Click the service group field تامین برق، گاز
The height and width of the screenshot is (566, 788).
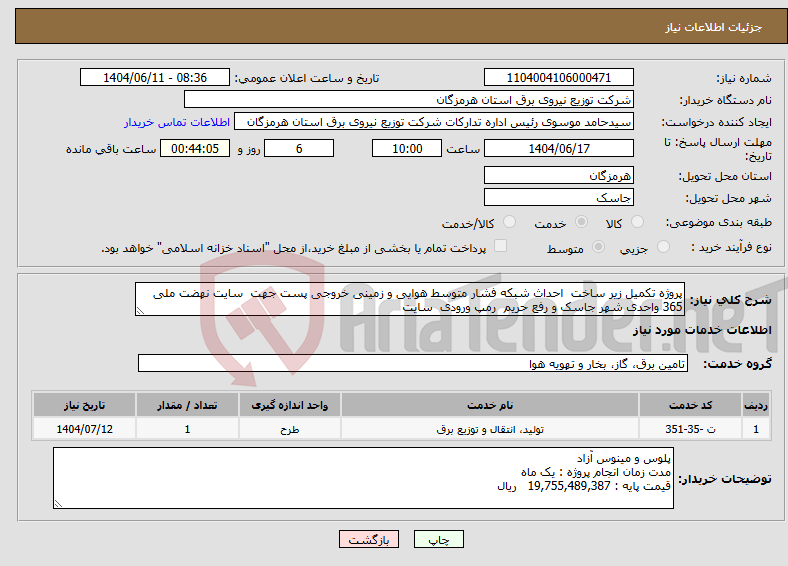(x=413, y=363)
